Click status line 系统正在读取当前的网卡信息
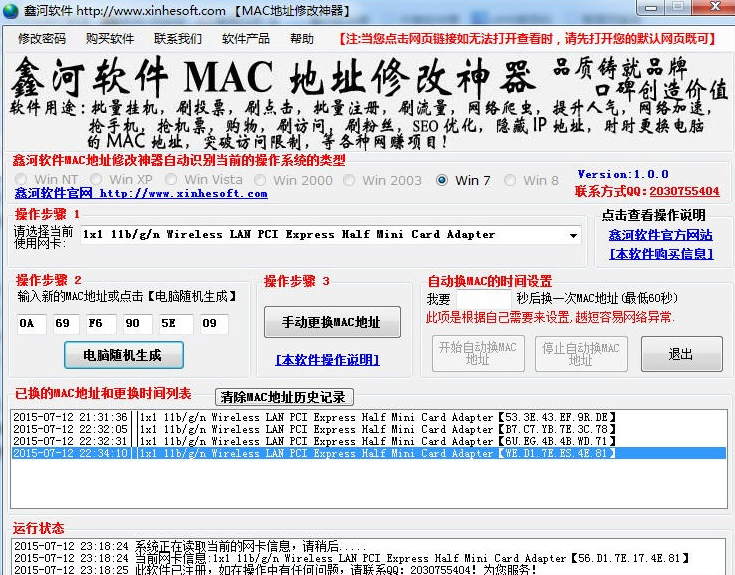This screenshot has height=575, width=735. pyautogui.click(x=190, y=546)
